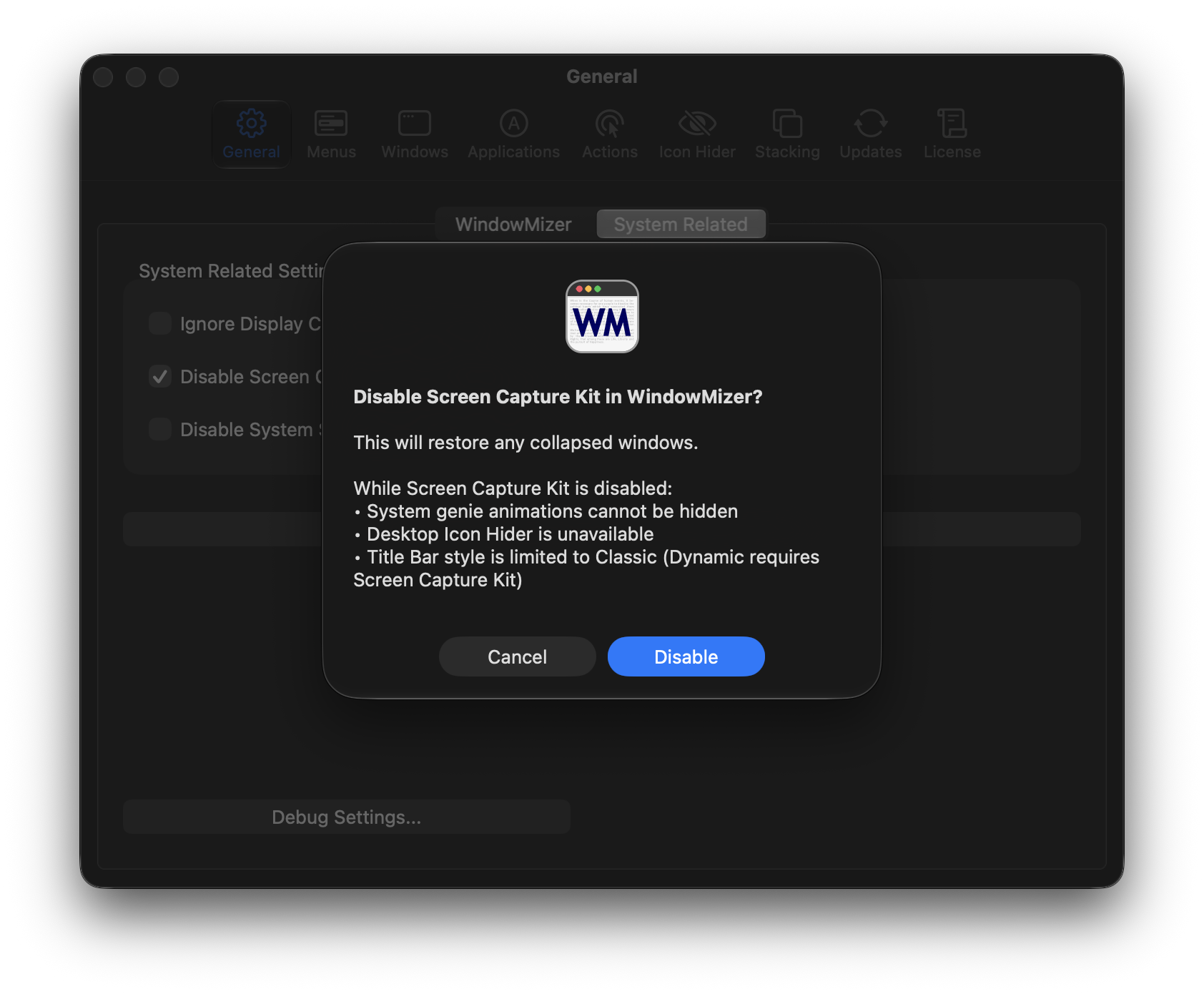Click the text 'This will restore any collapsed windows.'
Screen dimensions: 1204x994
coord(525,443)
